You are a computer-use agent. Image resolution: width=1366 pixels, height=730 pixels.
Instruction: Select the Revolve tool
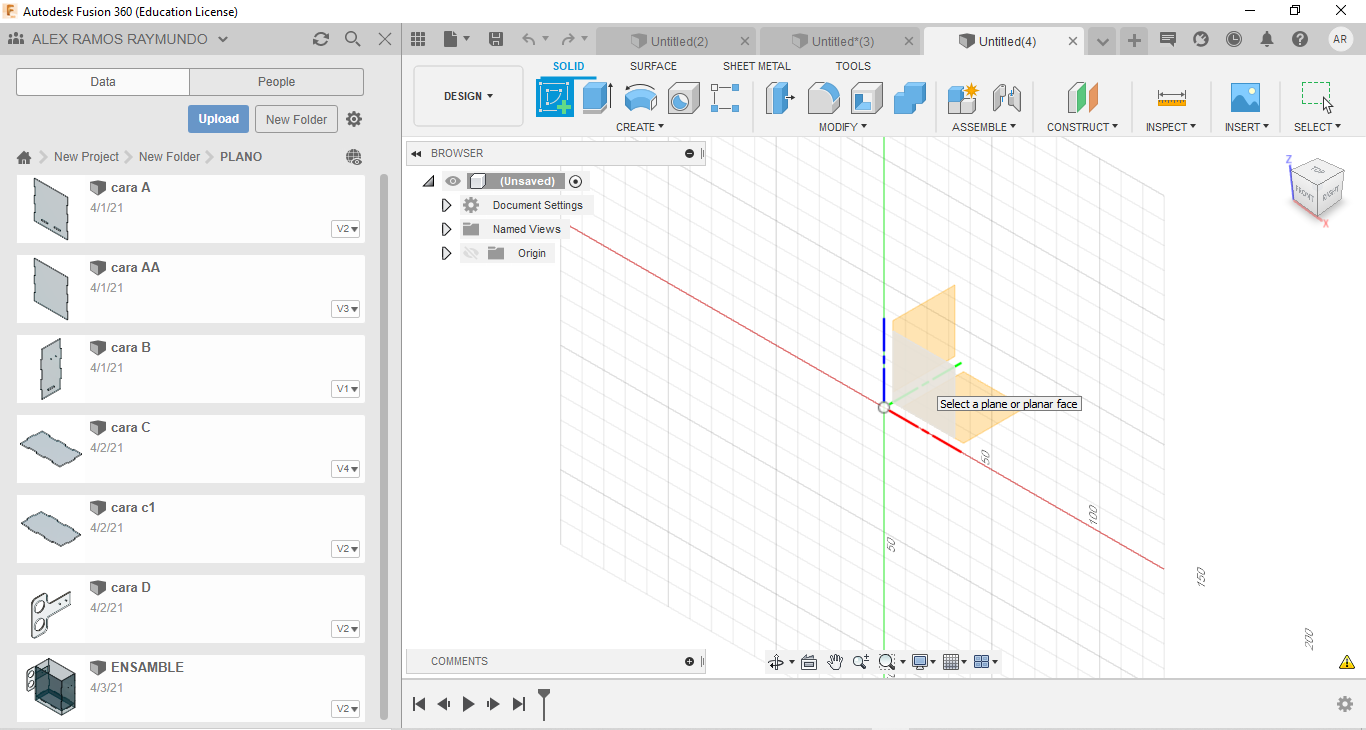click(641, 98)
